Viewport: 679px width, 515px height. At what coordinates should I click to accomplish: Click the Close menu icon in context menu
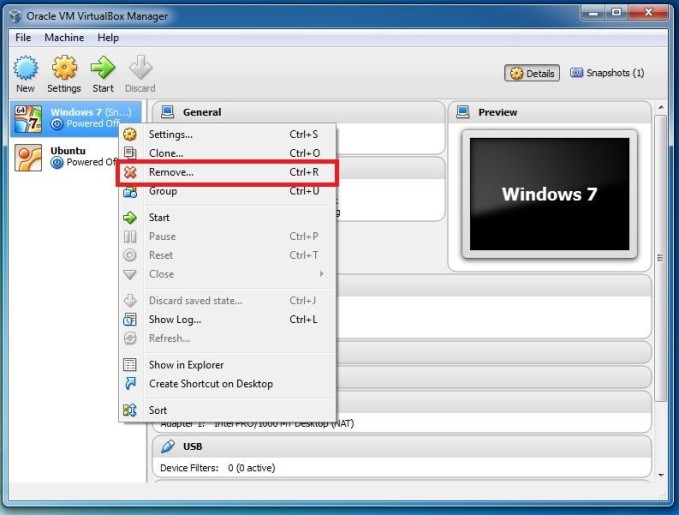coord(130,274)
